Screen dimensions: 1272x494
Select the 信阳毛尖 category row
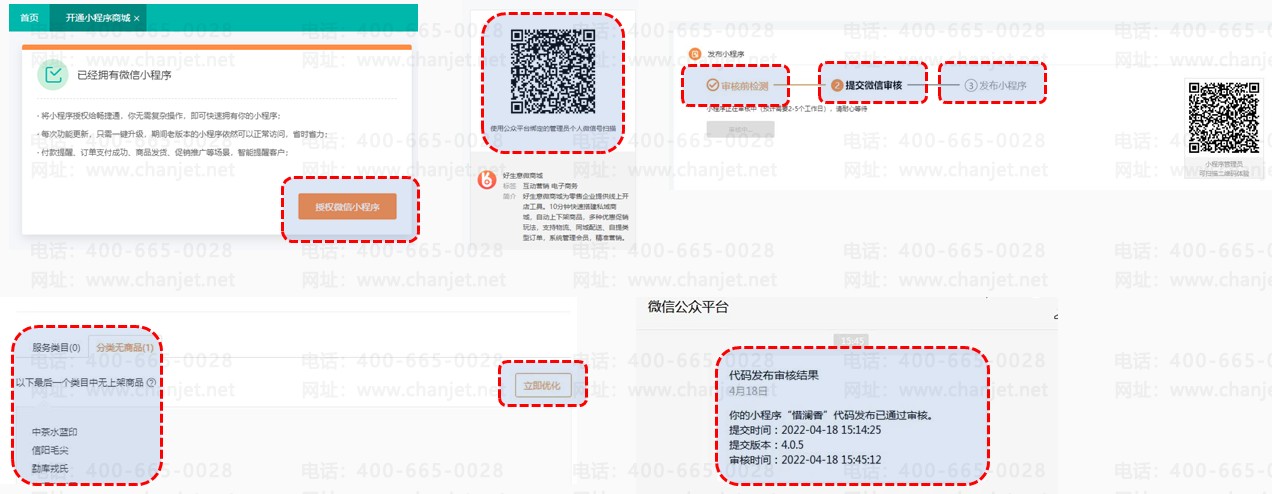(50, 450)
